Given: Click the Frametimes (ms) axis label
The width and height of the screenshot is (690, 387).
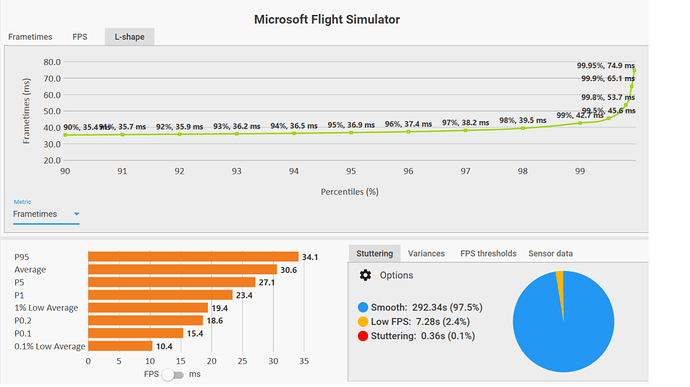Looking at the screenshot, I should 26,111.
